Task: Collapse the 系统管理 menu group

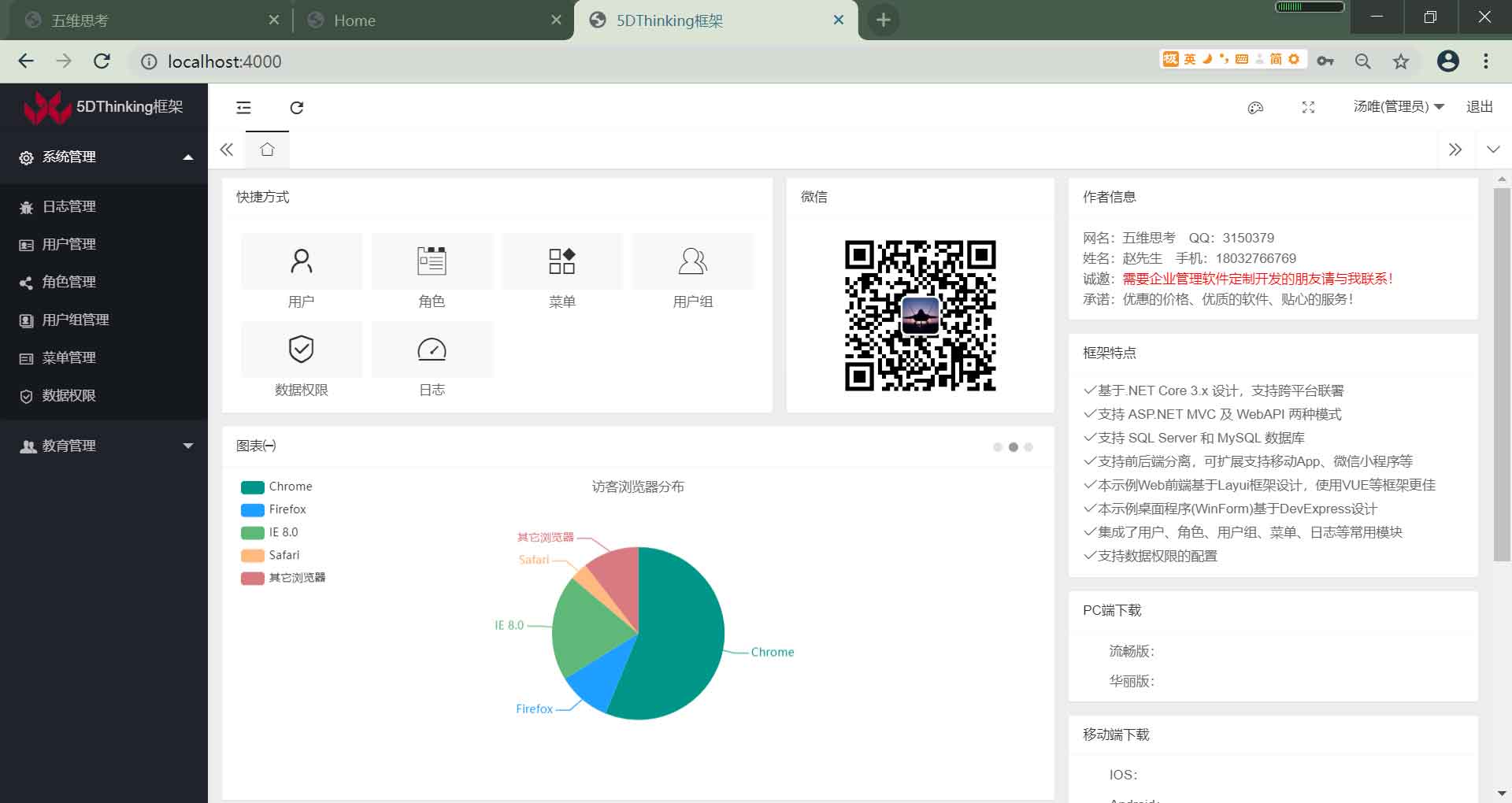Action: pyautogui.click(x=104, y=157)
